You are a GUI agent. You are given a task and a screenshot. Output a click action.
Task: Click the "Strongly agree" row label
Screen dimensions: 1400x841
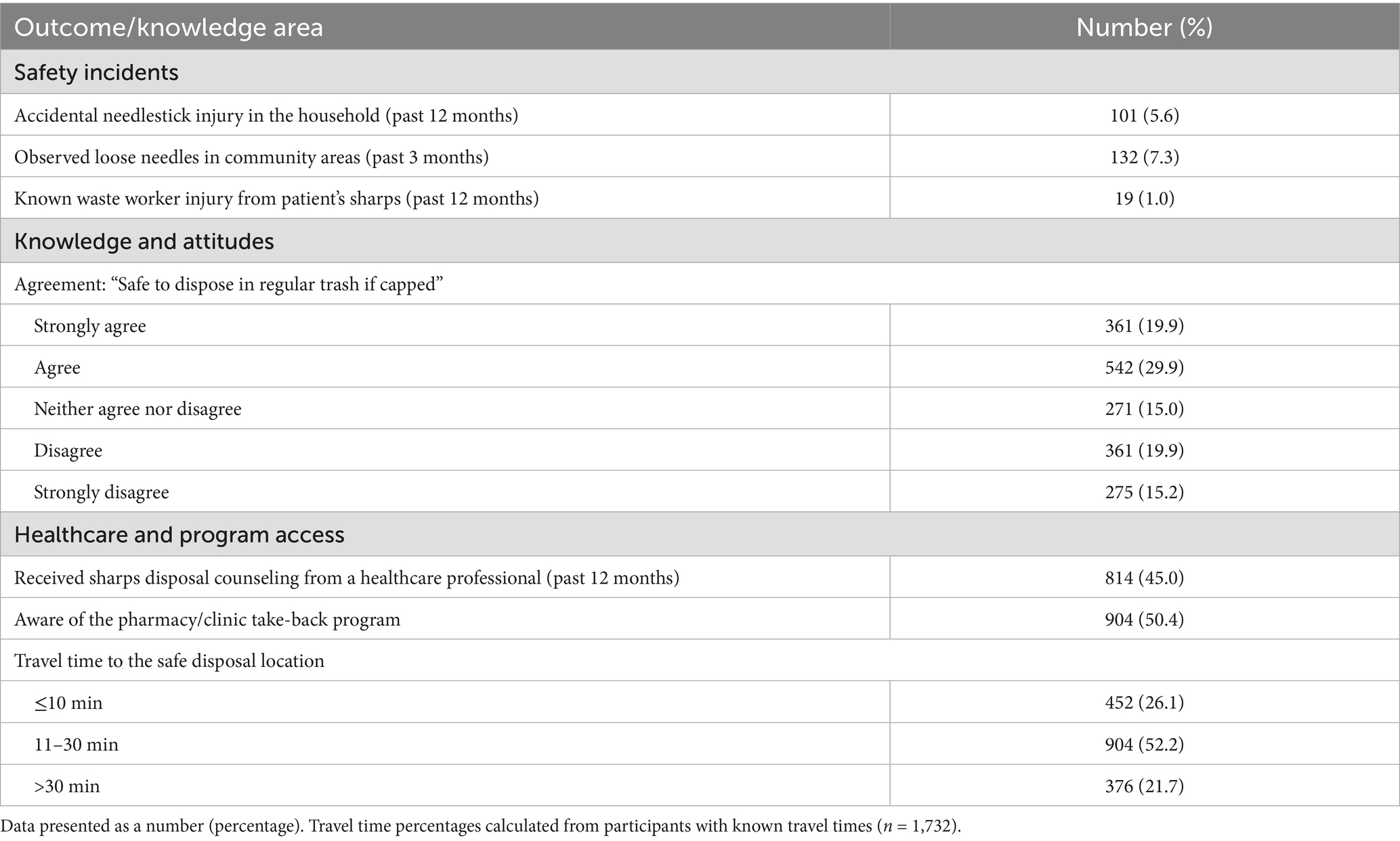coord(90,326)
